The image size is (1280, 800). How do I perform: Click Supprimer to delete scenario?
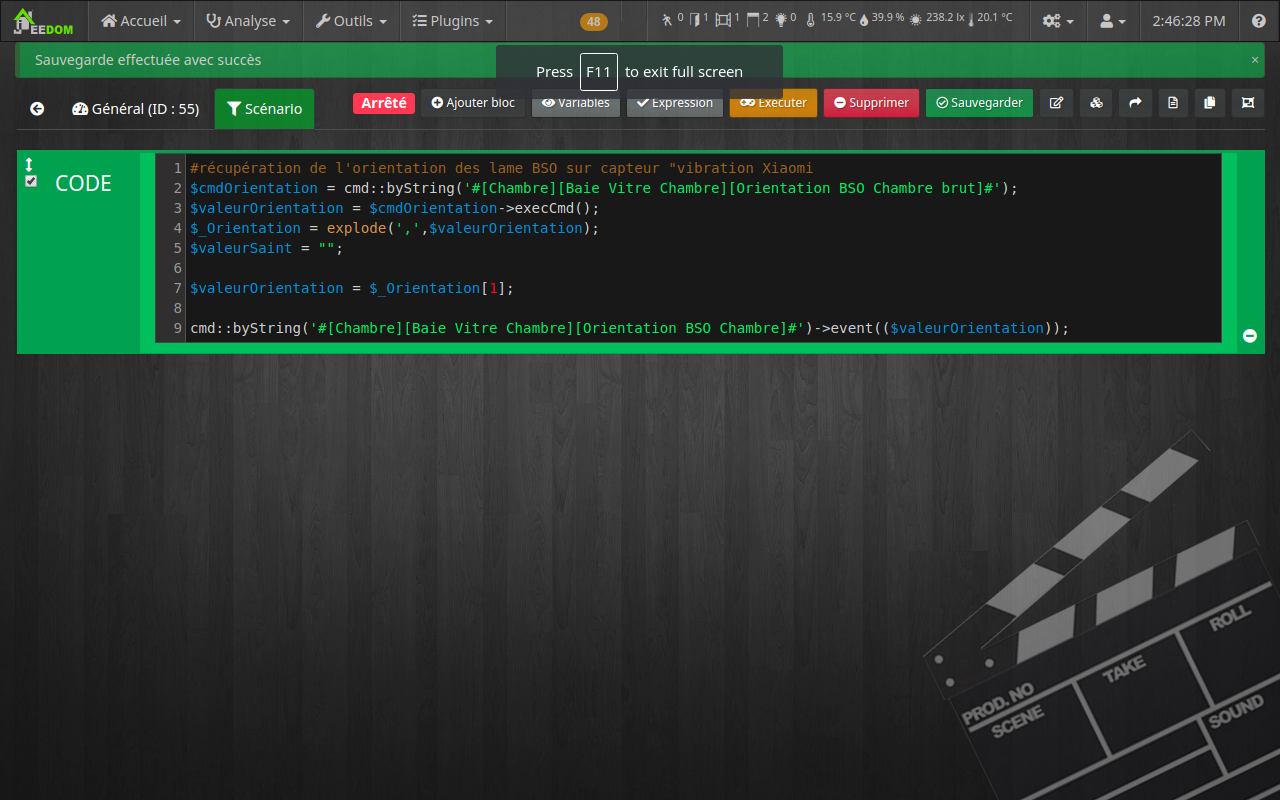point(871,103)
